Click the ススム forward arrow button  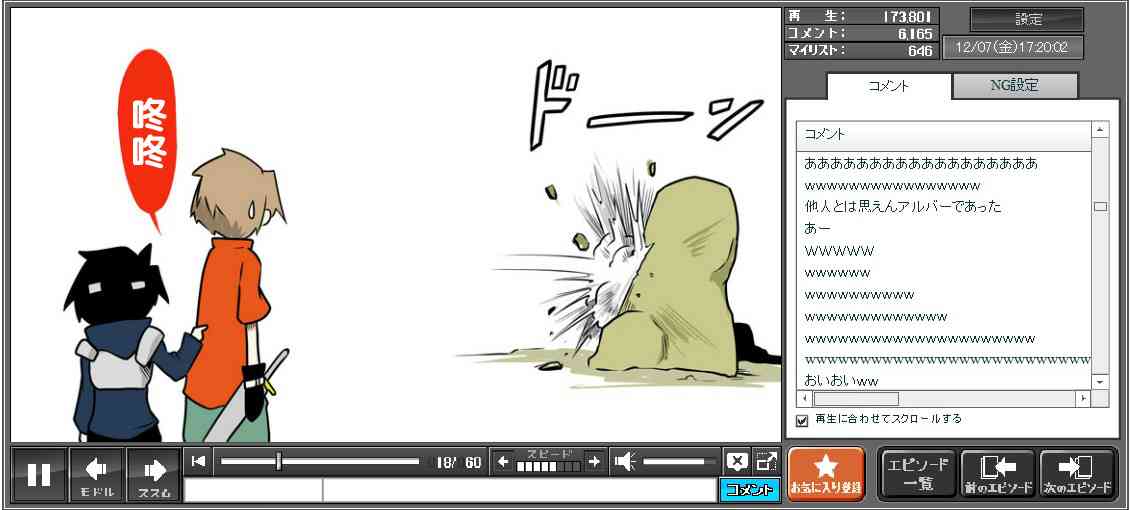point(154,474)
